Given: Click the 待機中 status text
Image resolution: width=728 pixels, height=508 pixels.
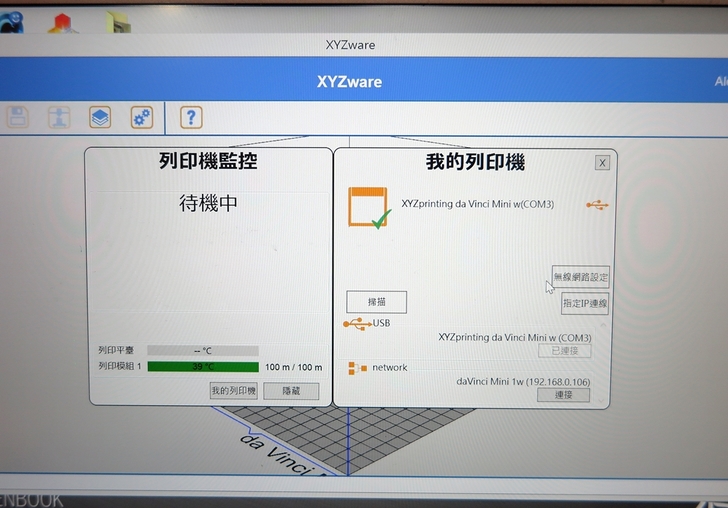Looking at the screenshot, I should click(x=208, y=203).
